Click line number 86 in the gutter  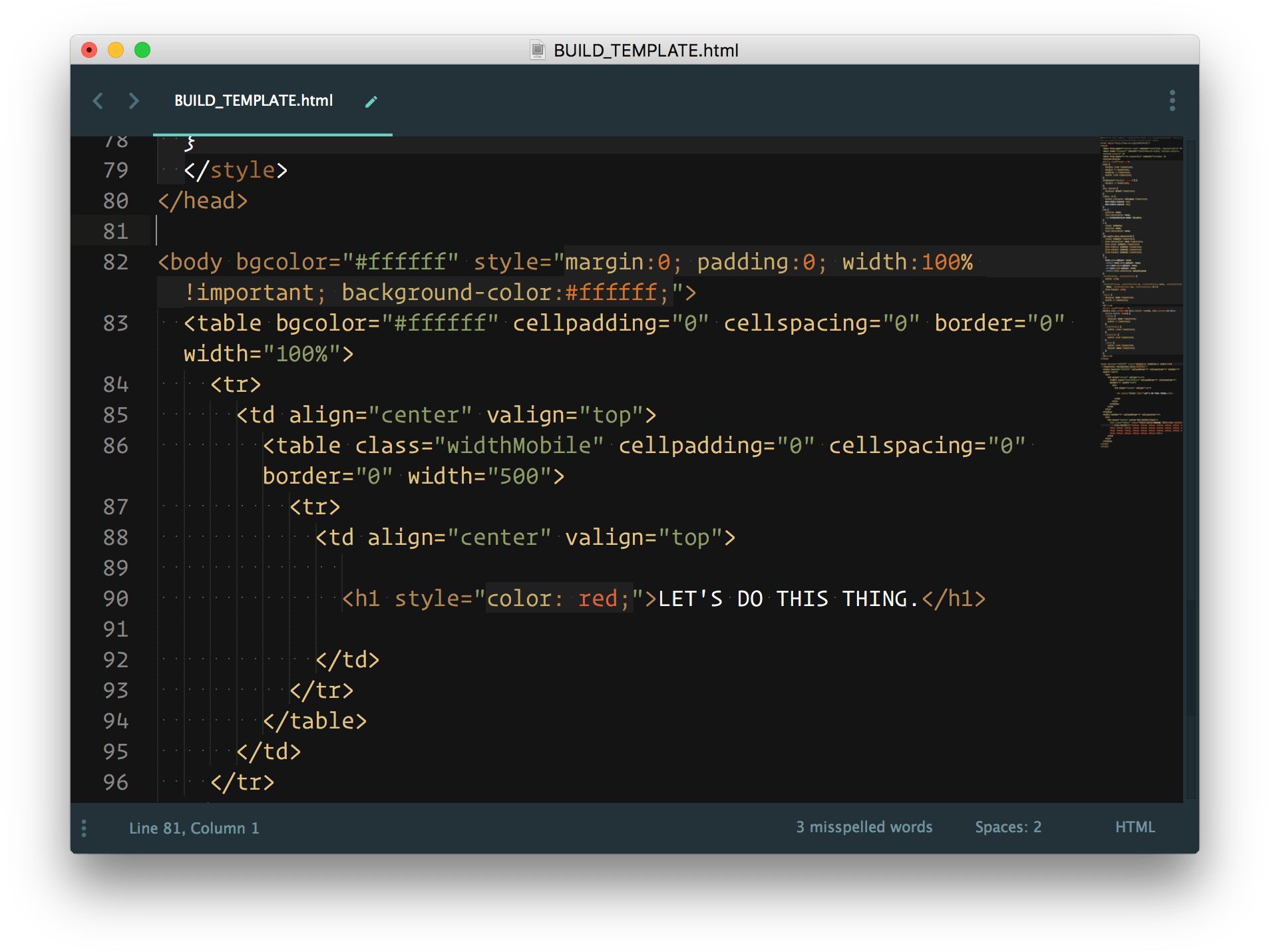116,446
